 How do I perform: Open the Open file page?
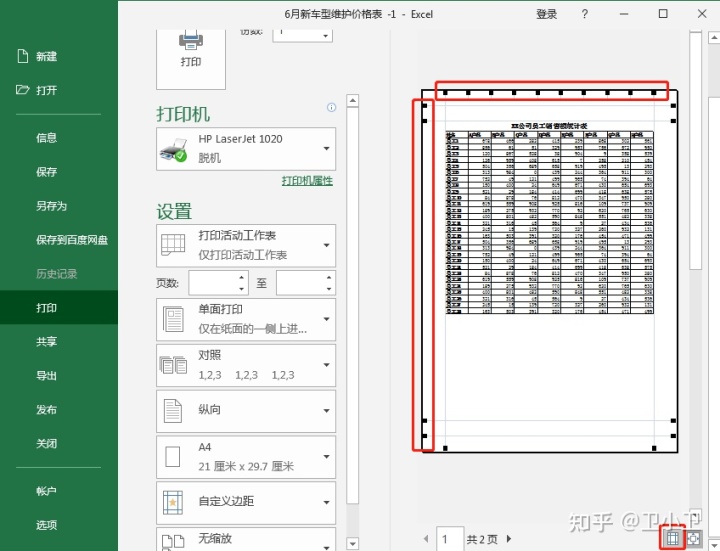[46, 90]
